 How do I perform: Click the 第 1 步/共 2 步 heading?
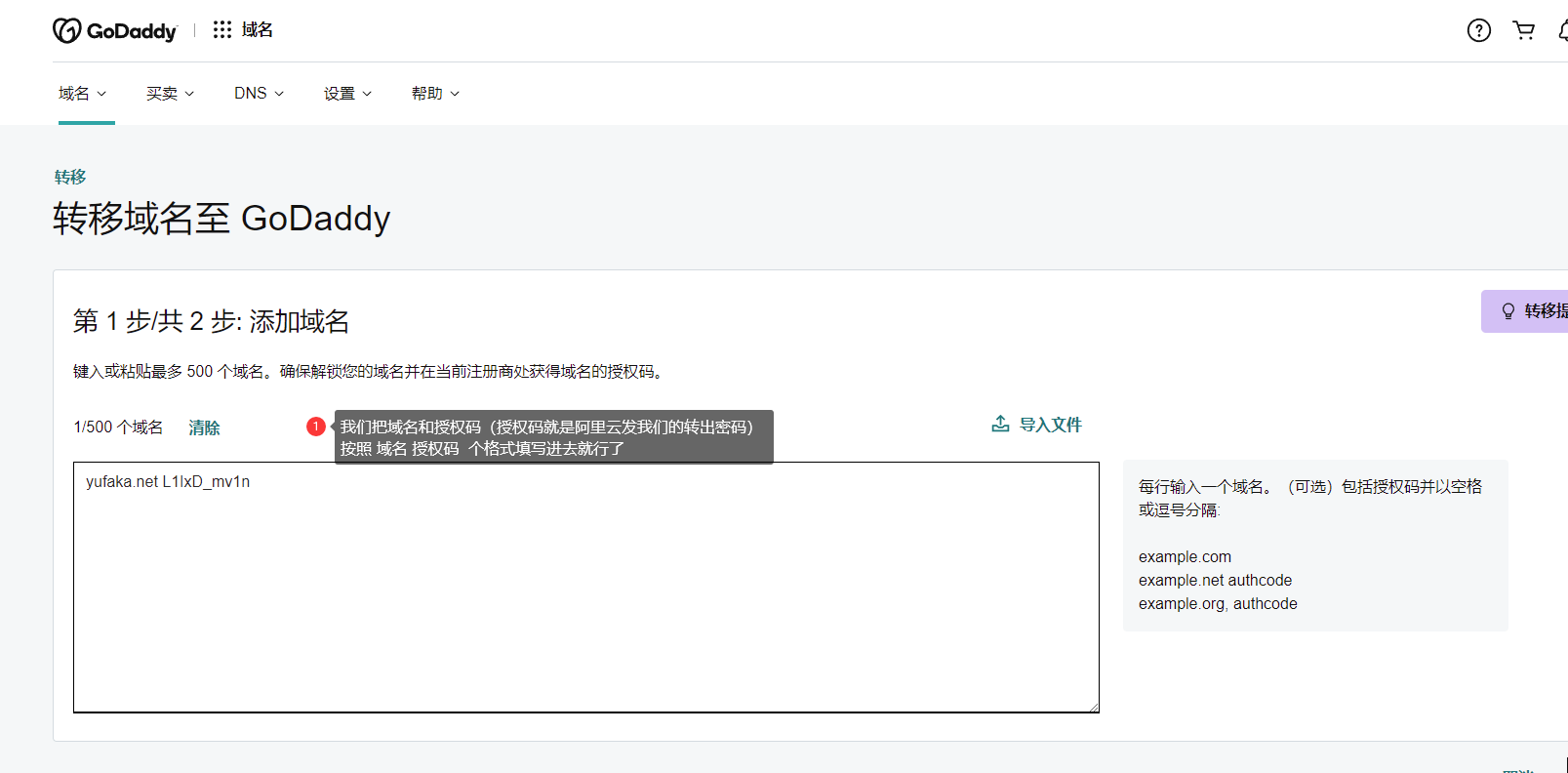(211, 321)
